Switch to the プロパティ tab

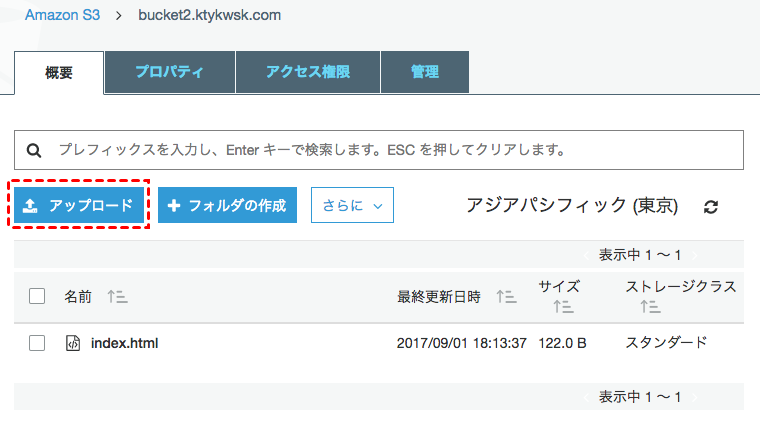pyautogui.click(x=170, y=72)
